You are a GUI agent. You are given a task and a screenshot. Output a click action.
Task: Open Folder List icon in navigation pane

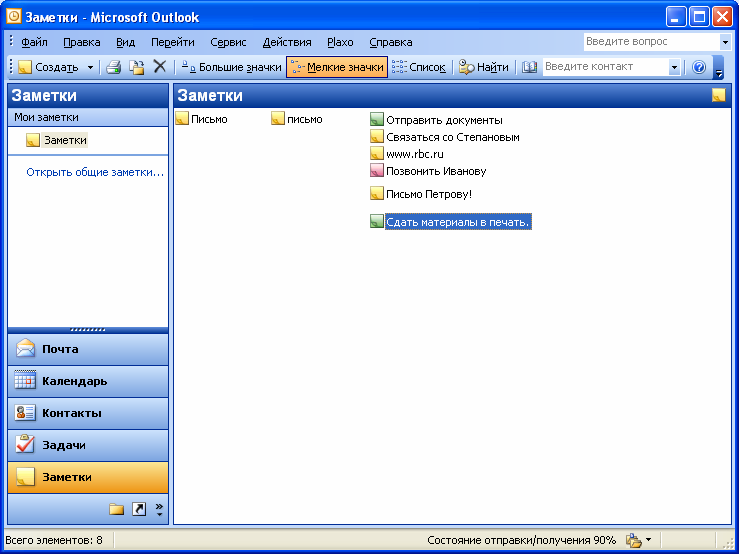tap(116, 509)
